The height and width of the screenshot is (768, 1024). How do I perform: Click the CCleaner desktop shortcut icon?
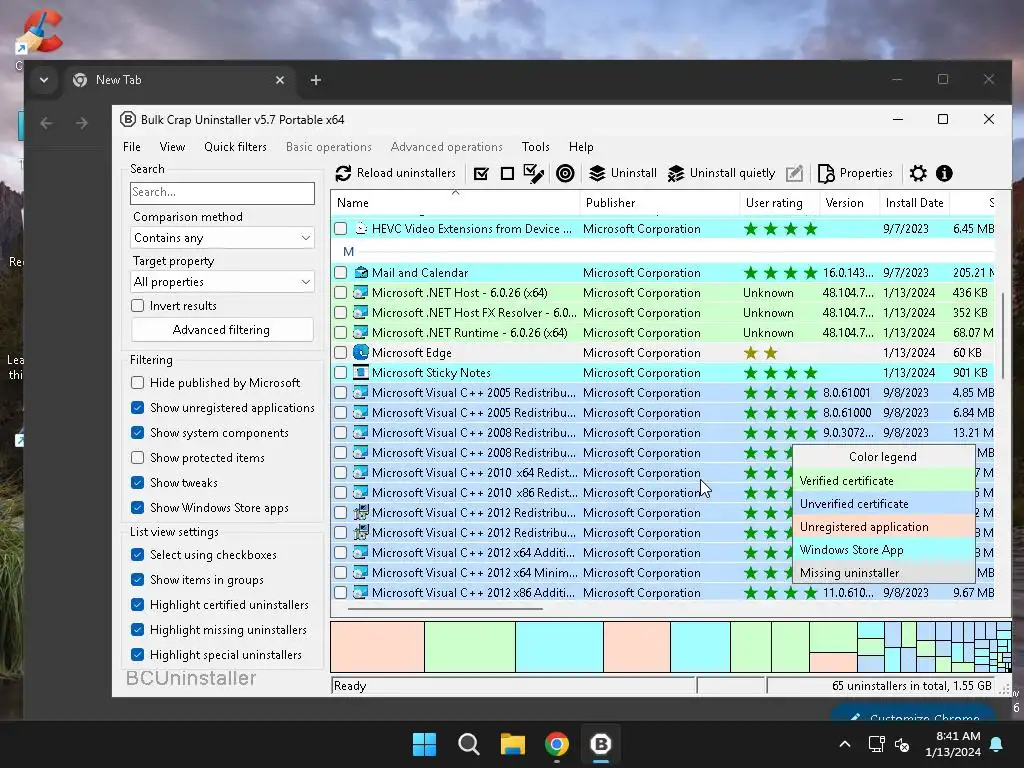pyautogui.click(x=40, y=31)
